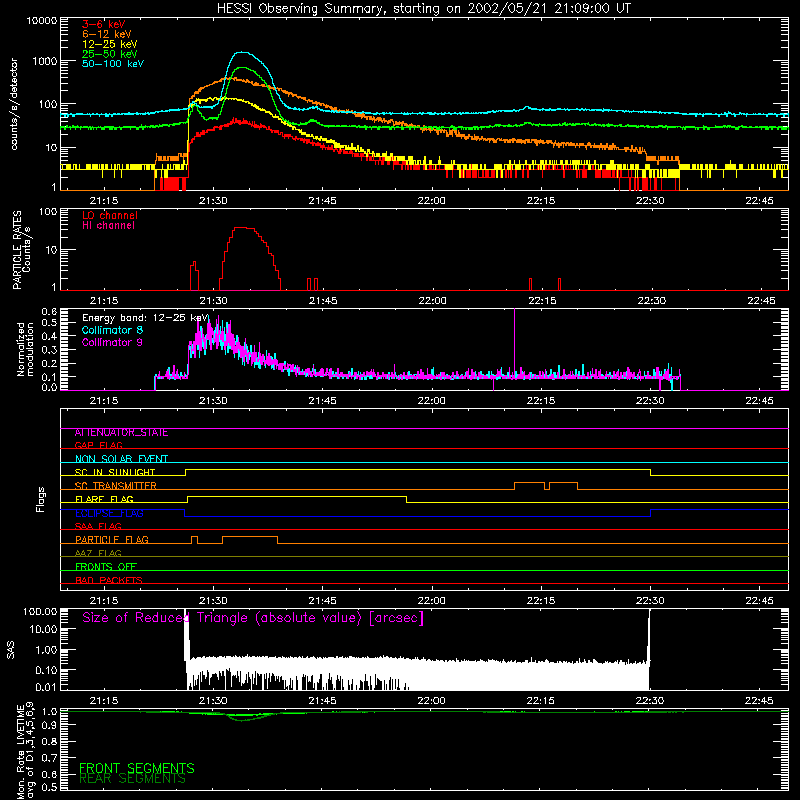This screenshot has width=800, height=800.
Task: Click the long raised step on the PARTICLE_FLAG line
Action: (250, 537)
